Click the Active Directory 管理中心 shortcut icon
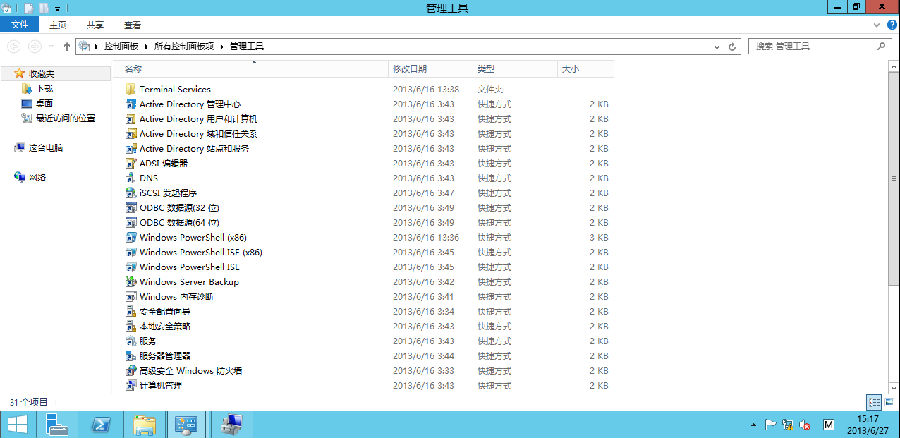Viewport: 900px width, 438px height. pyautogui.click(x=130, y=104)
